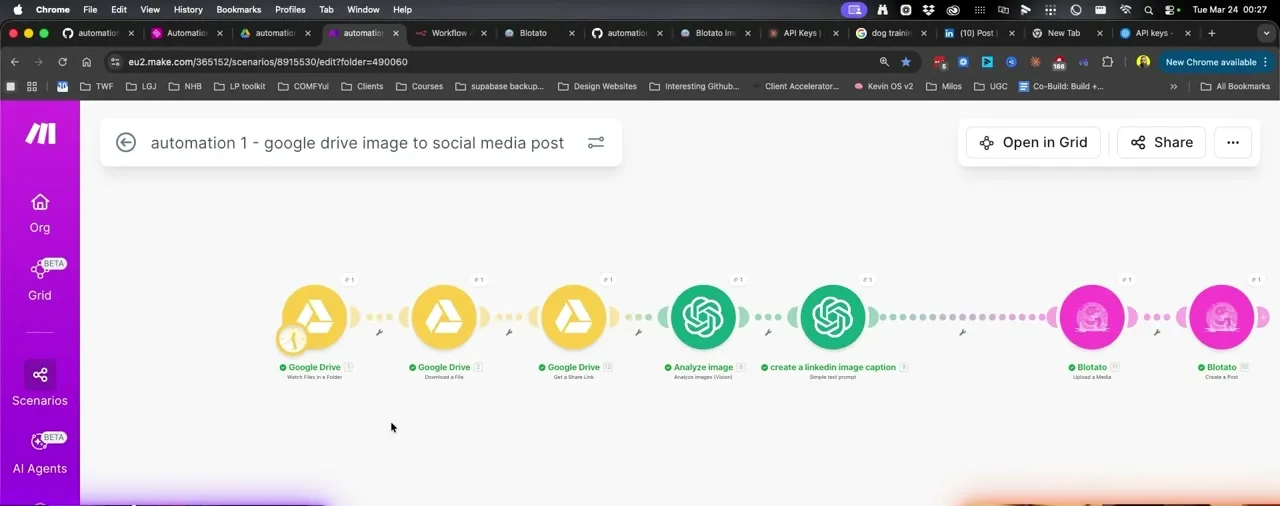Click wrench filter between the Blotato modules
This screenshot has width=1280, height=506.
1156,332
